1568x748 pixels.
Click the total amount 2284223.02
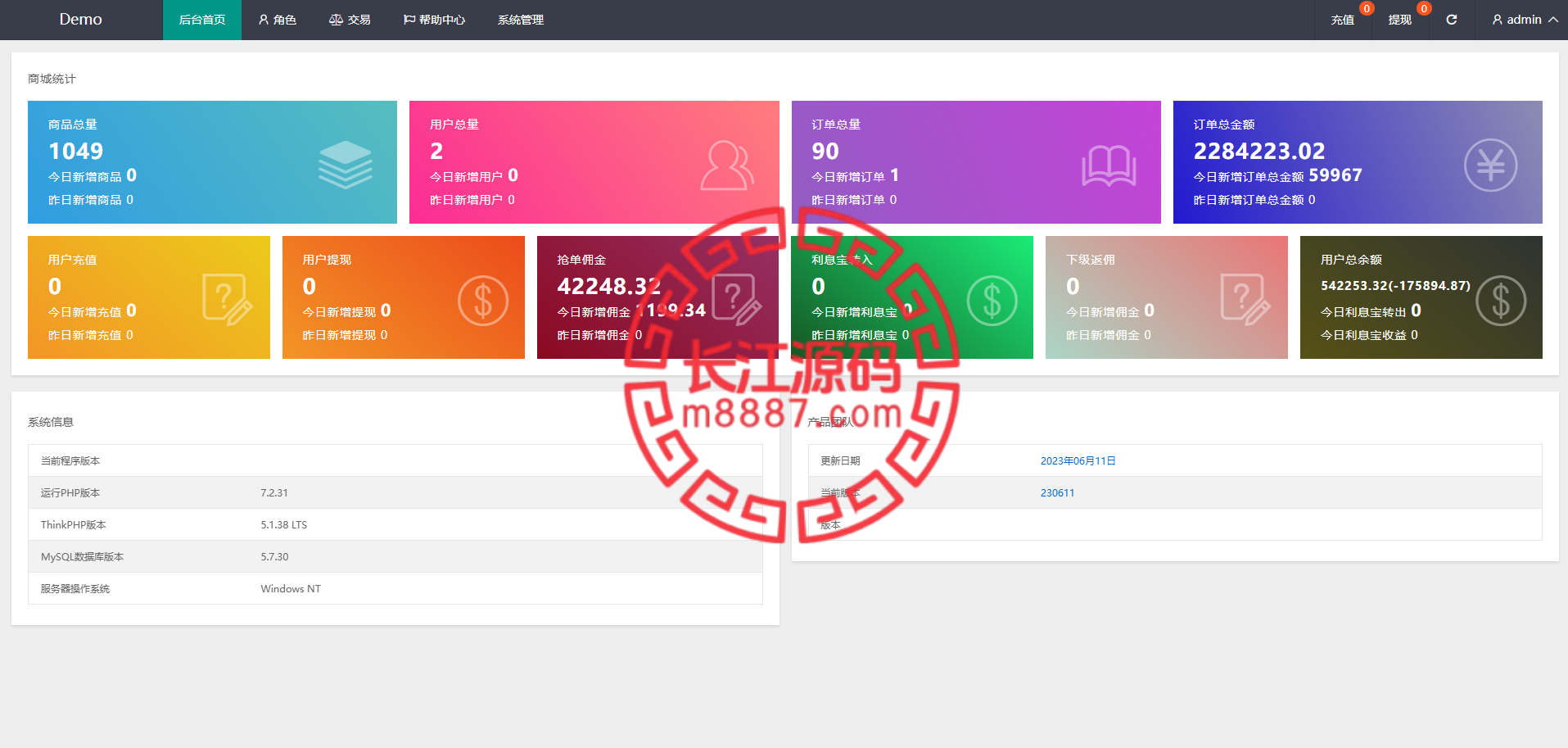(x=1259, y=151)
